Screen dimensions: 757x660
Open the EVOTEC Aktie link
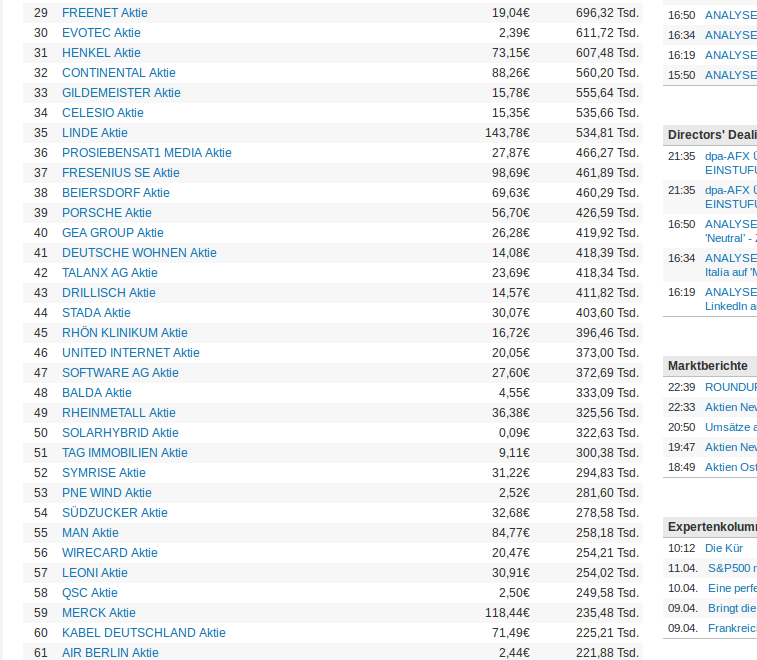click(101, 33)
